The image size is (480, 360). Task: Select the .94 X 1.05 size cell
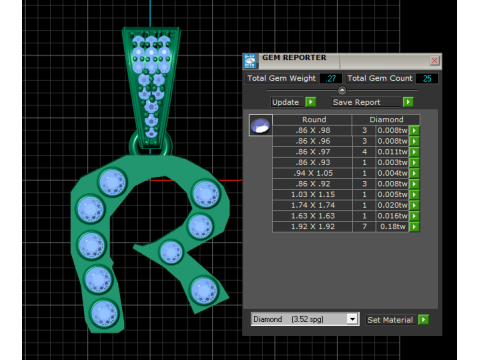[x=312, y=173]
